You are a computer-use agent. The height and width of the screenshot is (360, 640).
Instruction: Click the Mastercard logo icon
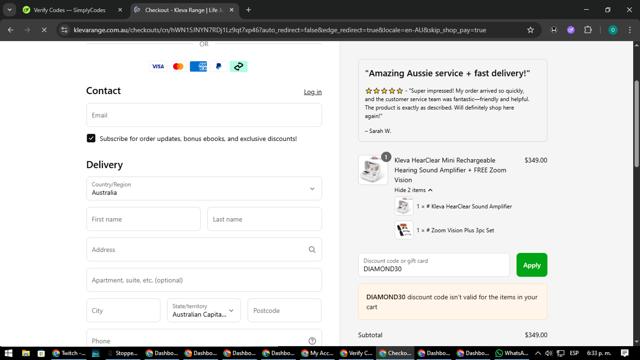(178, 66)
